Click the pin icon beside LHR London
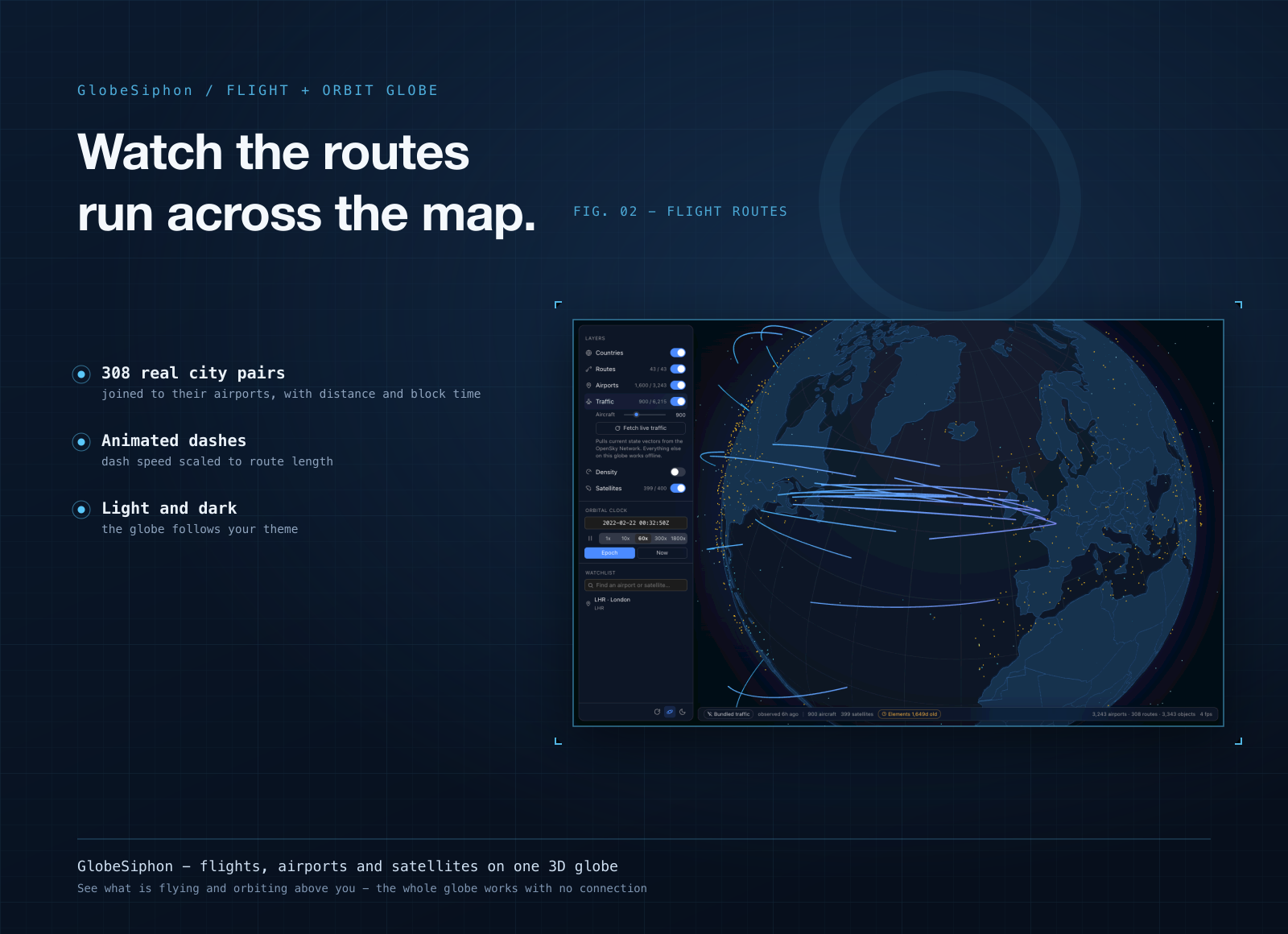The height and width of the screenshot is (934, 1288). point(588,603)
